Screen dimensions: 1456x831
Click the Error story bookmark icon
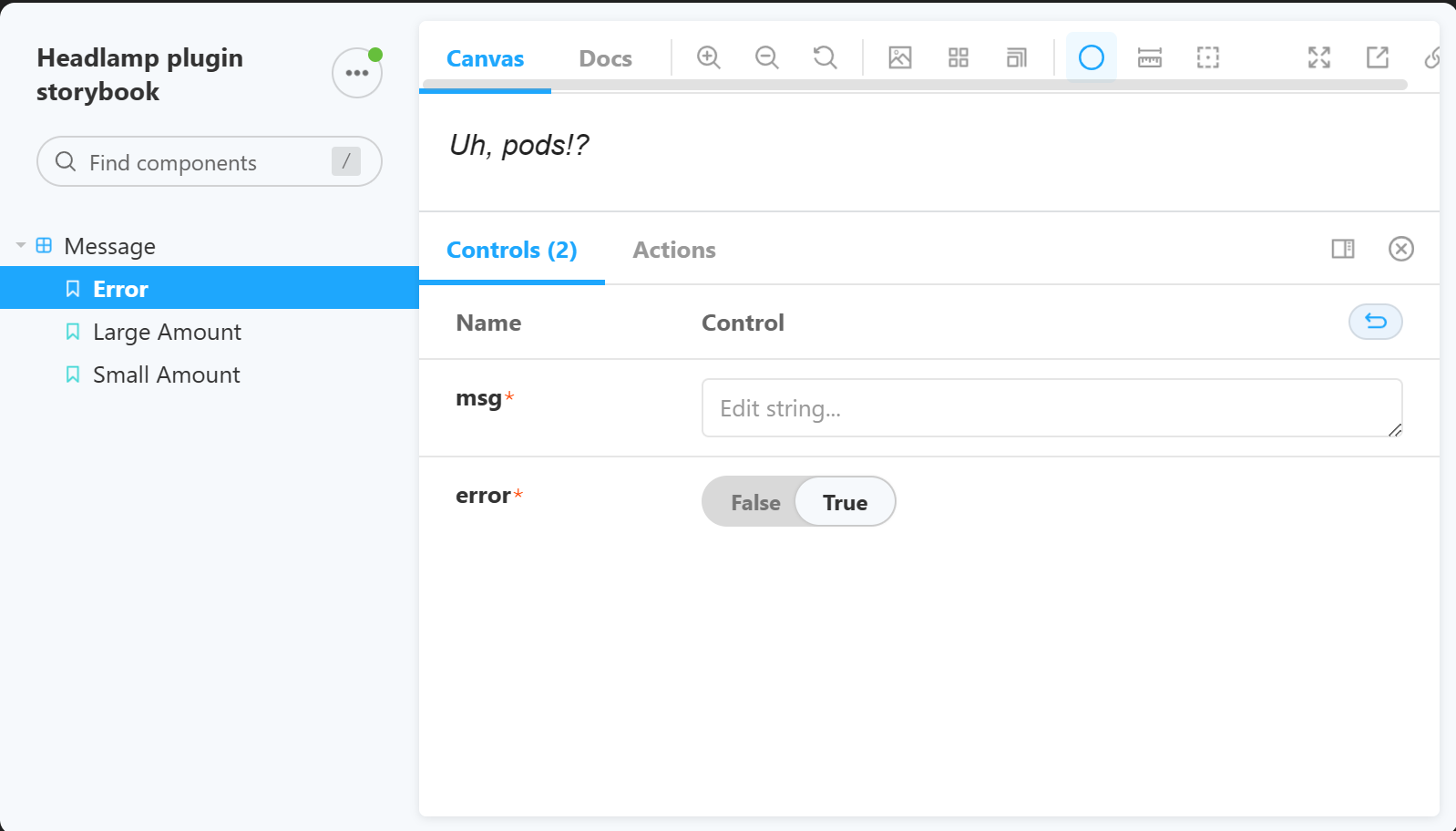tap(73, 288)
